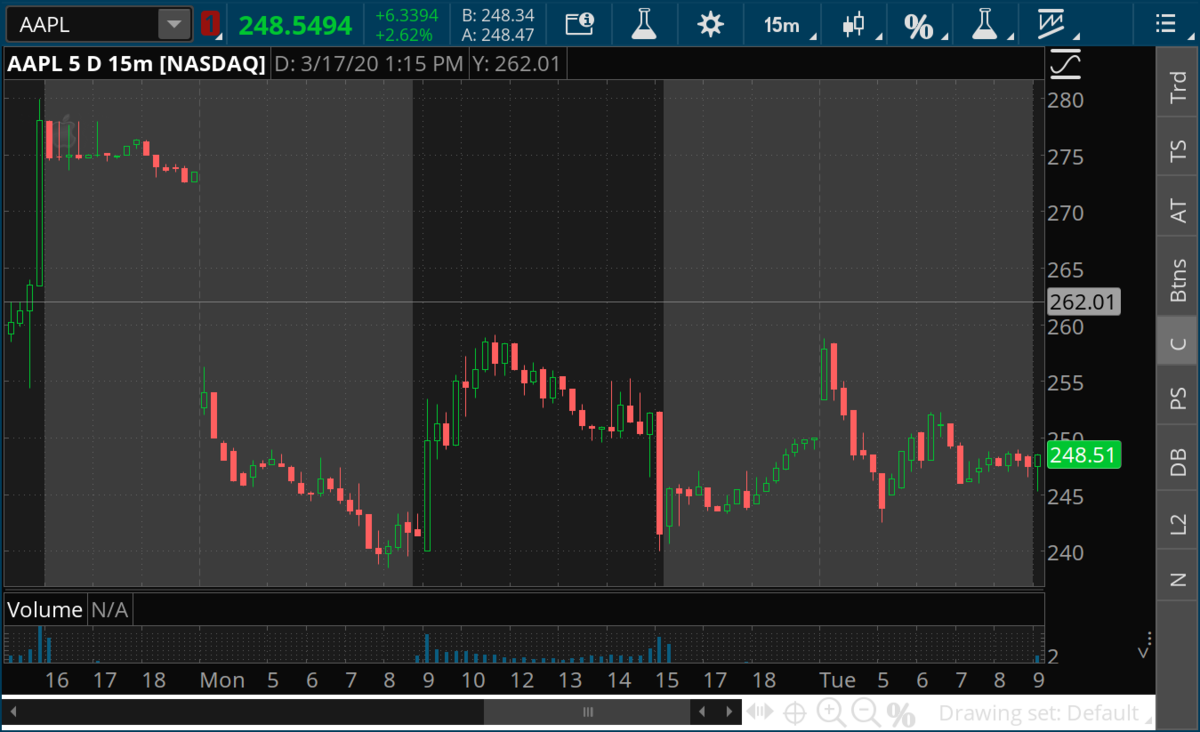Toggle the bottom percent view icon
Image resolution: width=1200 pixels, height=732 pixels.
tap(901, 714)
